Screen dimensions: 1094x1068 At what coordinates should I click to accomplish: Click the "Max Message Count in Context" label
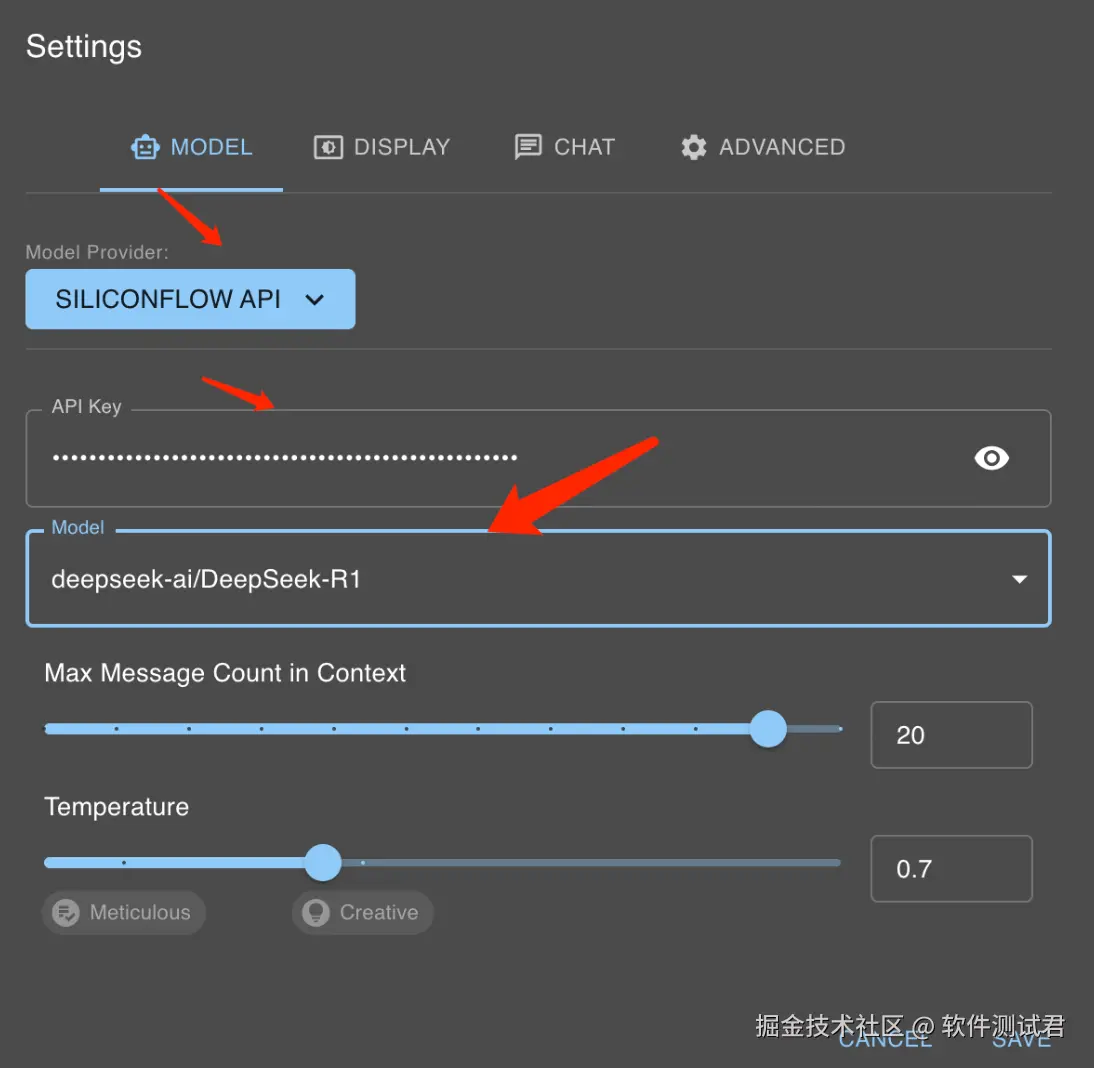tap(225, 673)
